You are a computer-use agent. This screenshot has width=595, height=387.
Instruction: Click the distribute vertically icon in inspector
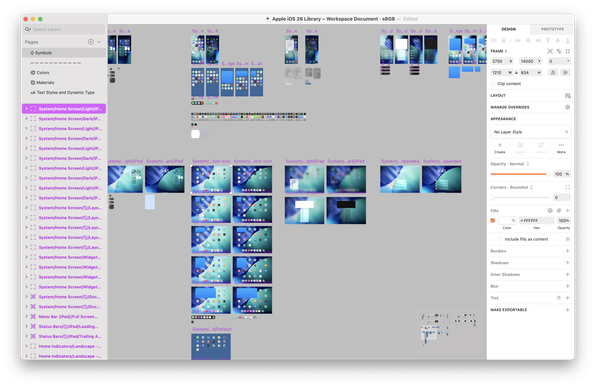(504, 41)
